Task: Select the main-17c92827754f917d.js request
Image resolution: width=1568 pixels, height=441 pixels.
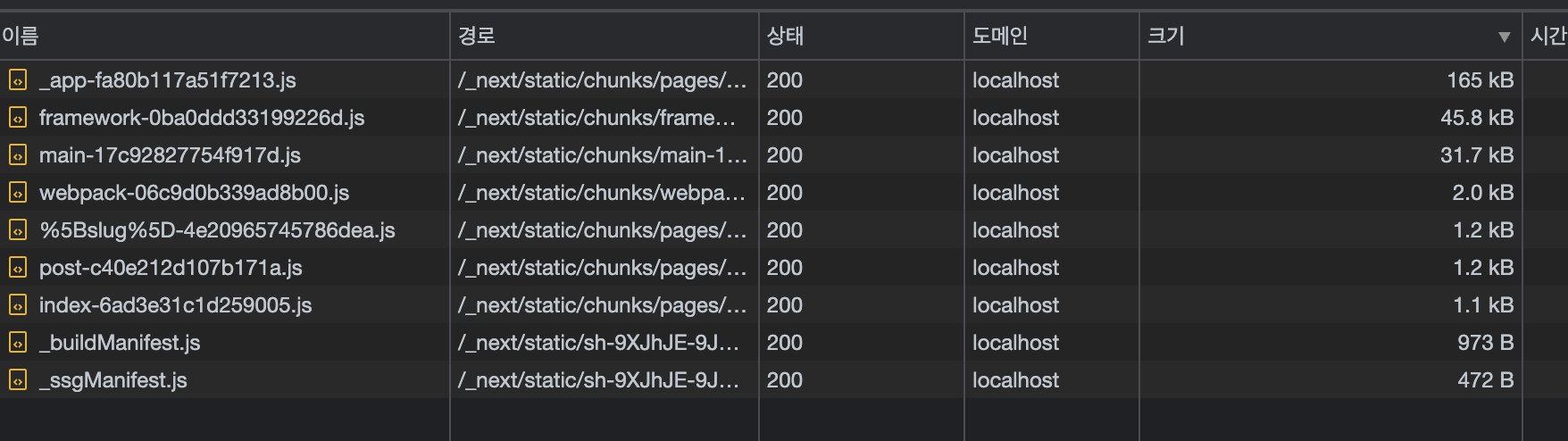Action: point(170,155)
